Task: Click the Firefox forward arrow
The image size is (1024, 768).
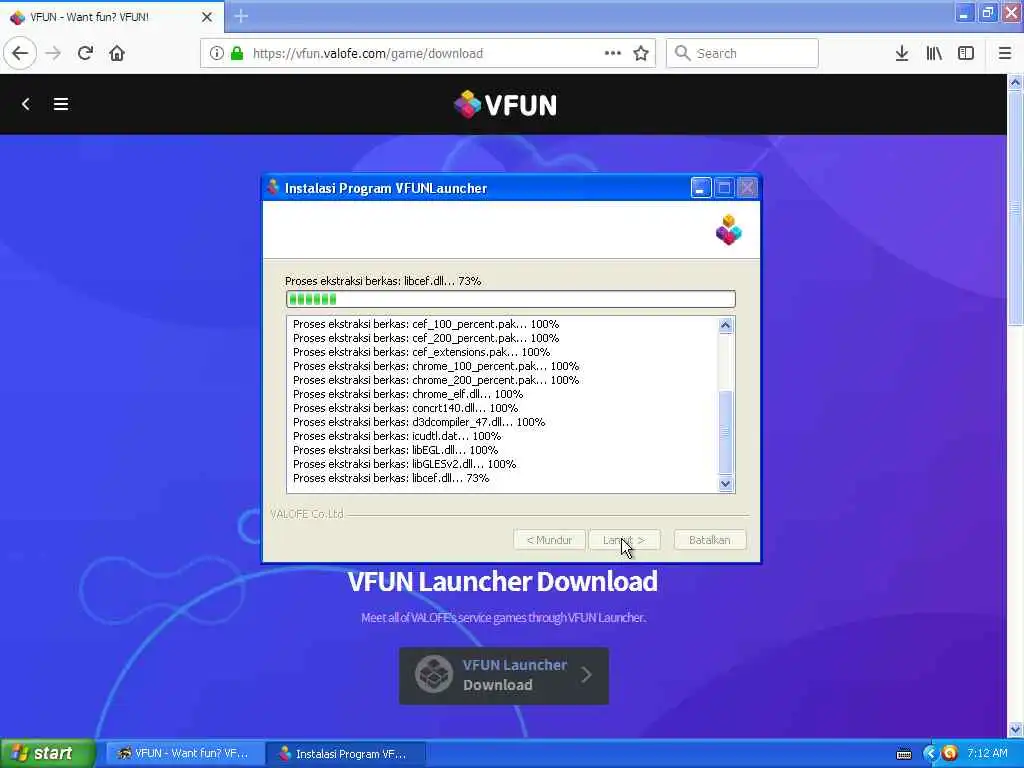Action: (x=53, y=53)
